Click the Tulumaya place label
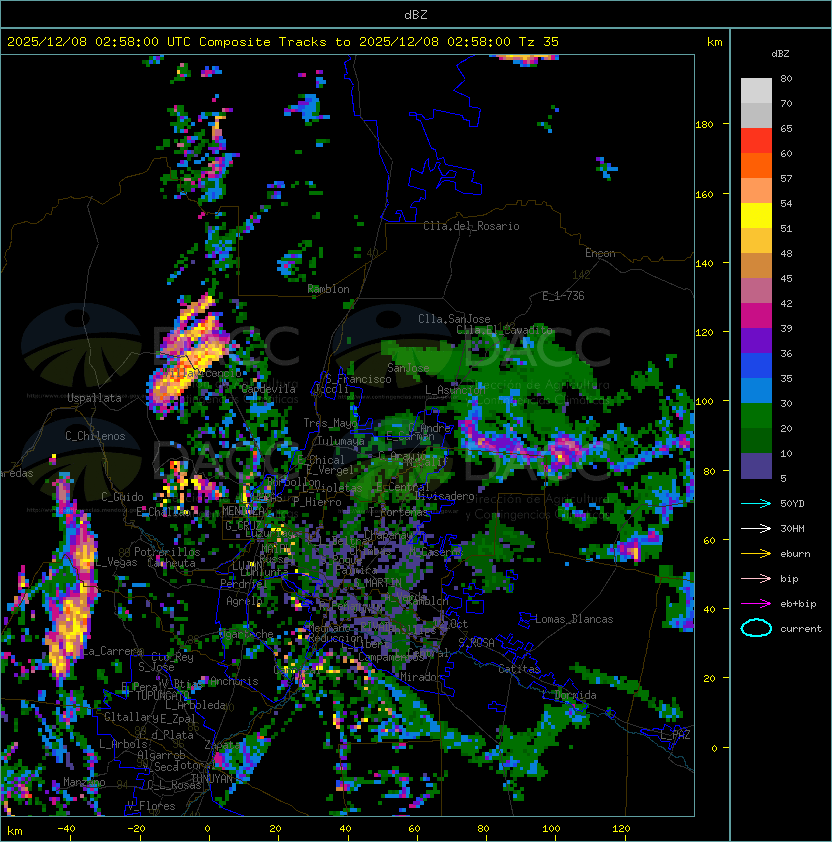 341,441
